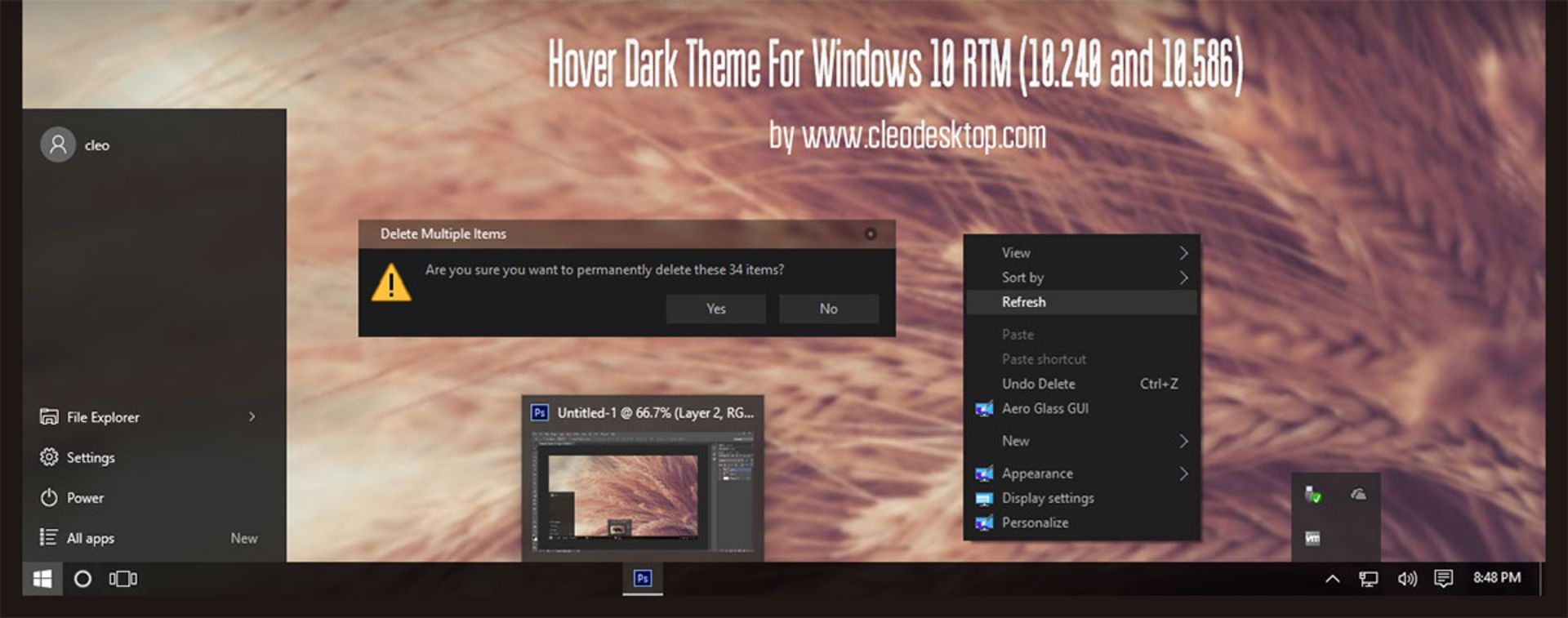Click the Show desktop taskbar edge
The width and height of the screenshot is (1568, 618).
click(x=1541, y=579)
